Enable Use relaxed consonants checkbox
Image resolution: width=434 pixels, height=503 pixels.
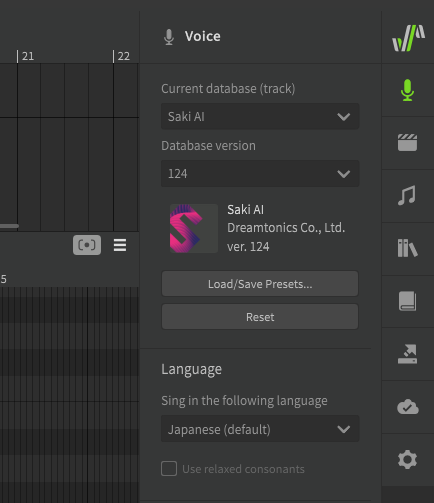coord(169,469)
